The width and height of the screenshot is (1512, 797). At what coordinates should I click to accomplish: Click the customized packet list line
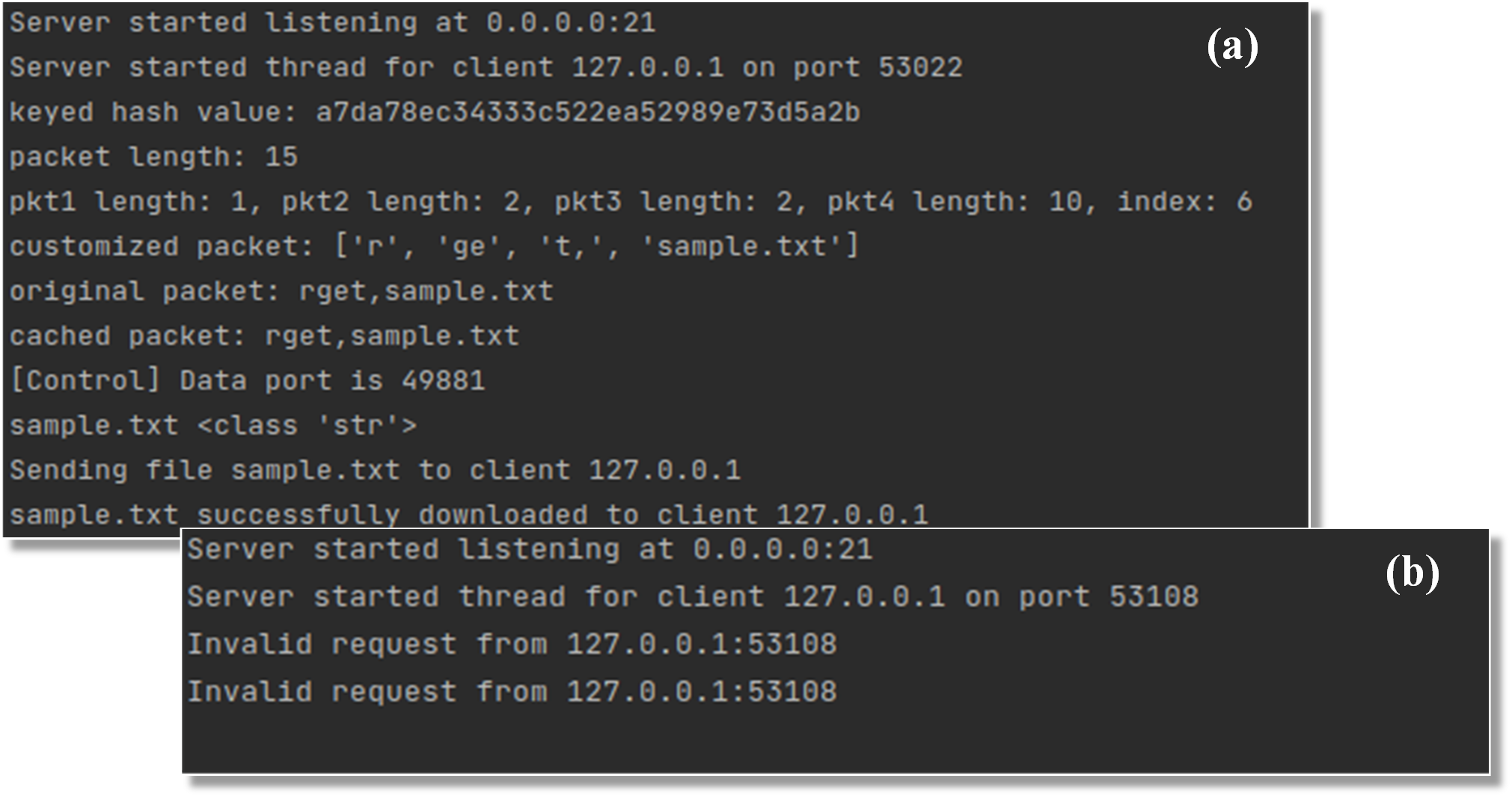pos(434,246)
